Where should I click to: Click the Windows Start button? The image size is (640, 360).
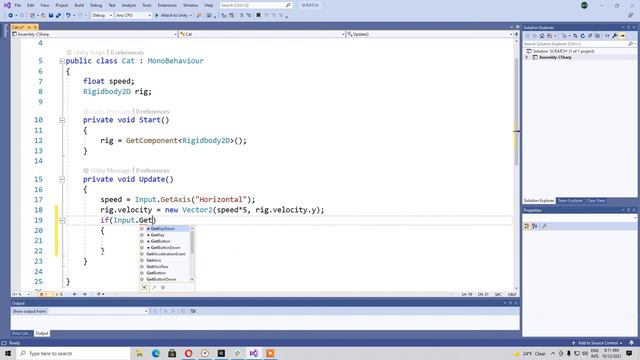[8, 353]
